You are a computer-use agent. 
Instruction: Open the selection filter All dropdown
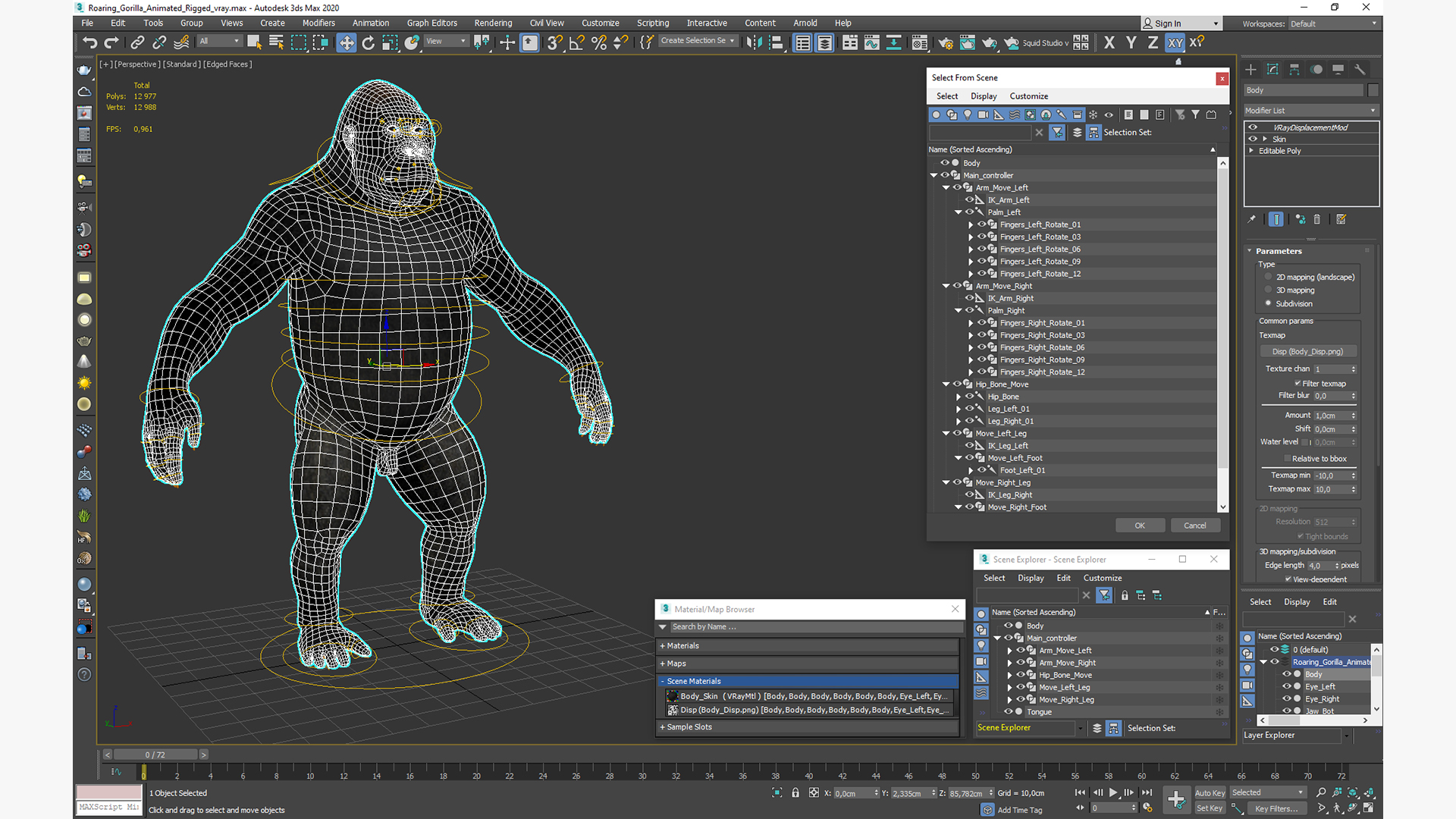(220, 41)
